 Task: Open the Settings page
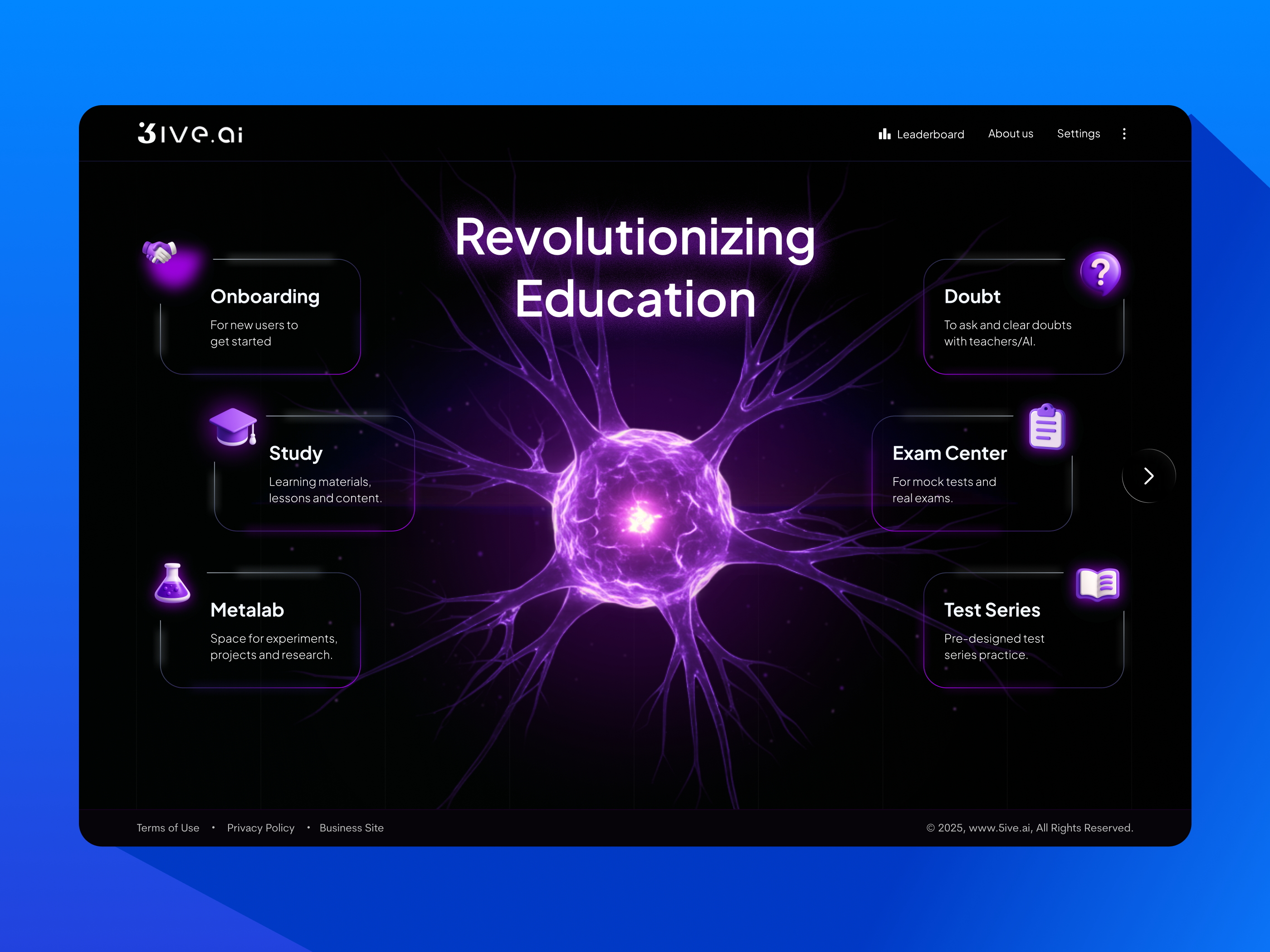pyautogui.click(x=1078, y=133)
